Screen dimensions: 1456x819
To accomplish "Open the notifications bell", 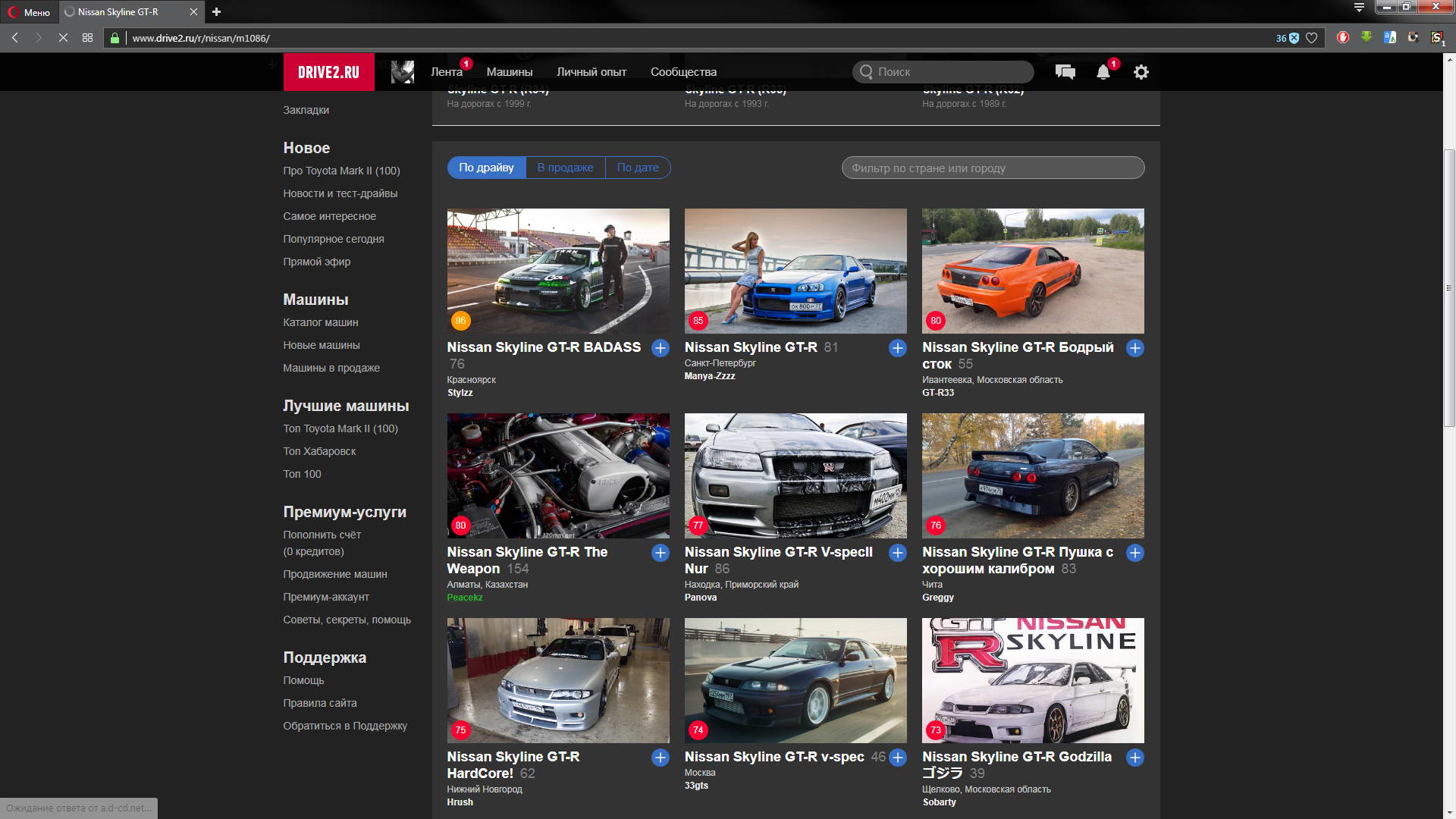I will 1103,72.
